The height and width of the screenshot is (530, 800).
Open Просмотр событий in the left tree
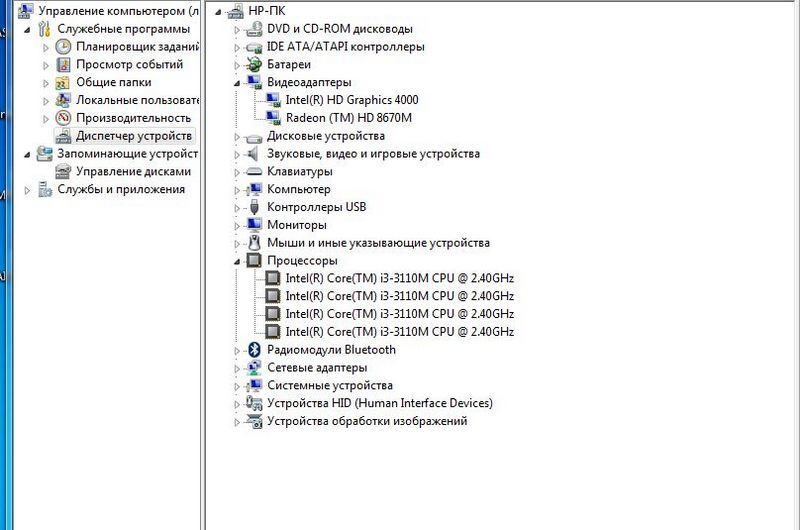click(x=129, y=65)
